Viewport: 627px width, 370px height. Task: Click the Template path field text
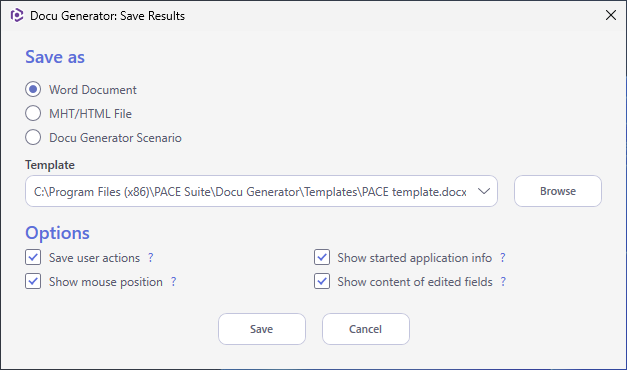250,192
